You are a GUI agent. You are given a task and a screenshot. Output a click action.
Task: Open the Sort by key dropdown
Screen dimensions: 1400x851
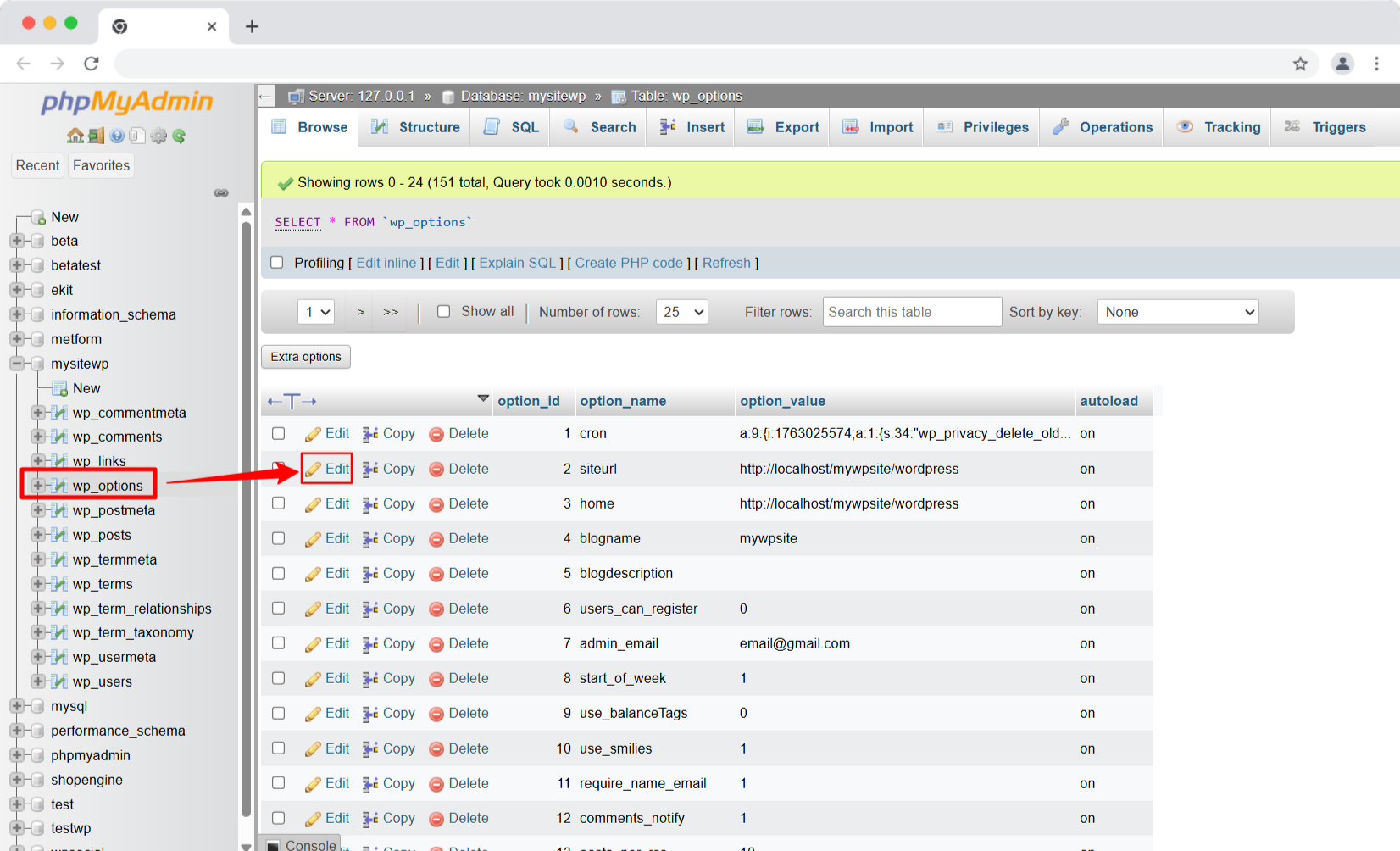click(1177, 311)
